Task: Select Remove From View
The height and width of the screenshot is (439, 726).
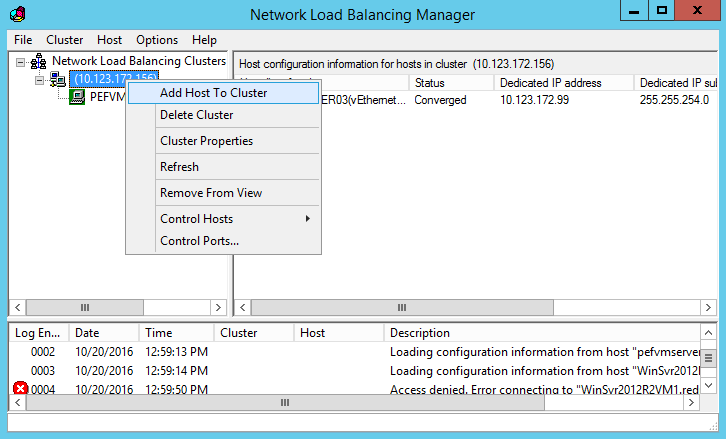Action: [211, 193]
